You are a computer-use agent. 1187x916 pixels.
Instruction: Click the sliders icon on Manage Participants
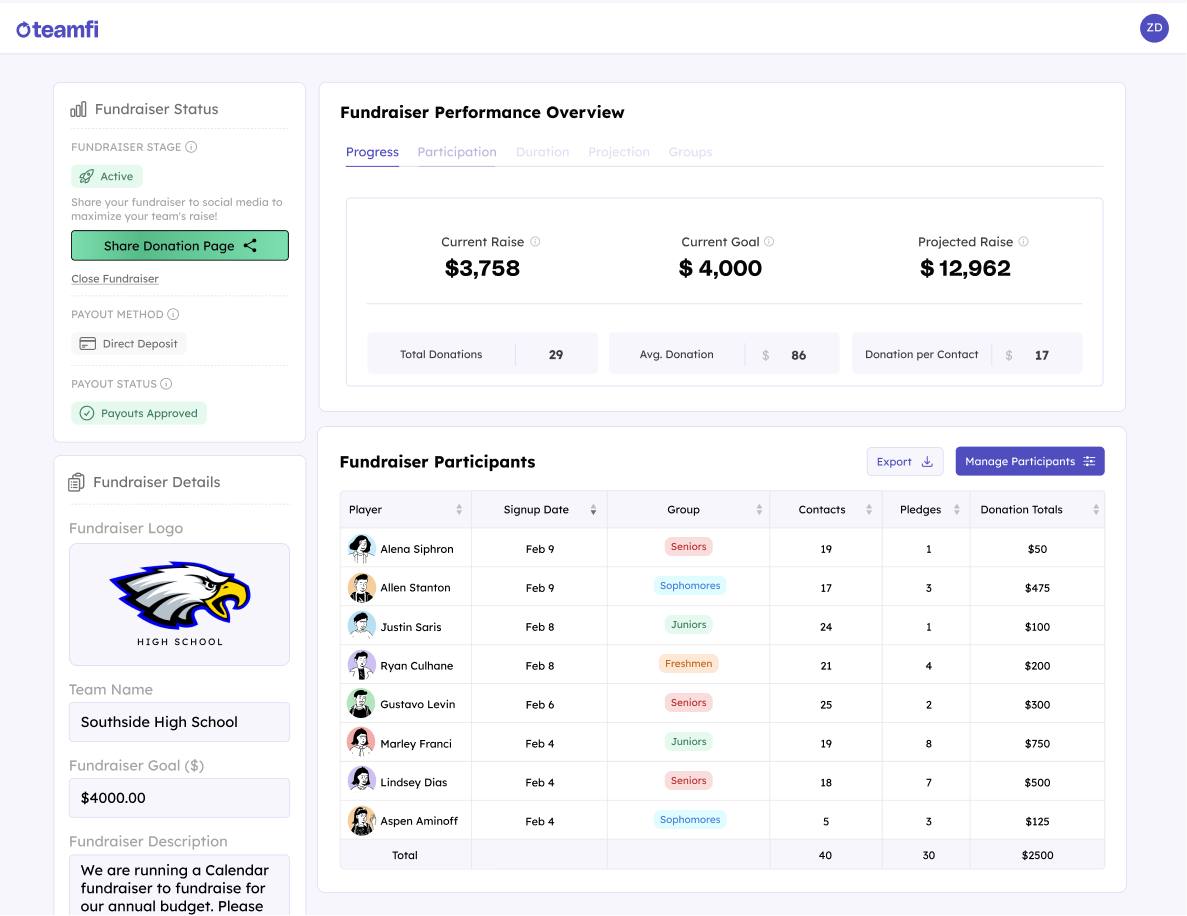(x=1088, y=461)
